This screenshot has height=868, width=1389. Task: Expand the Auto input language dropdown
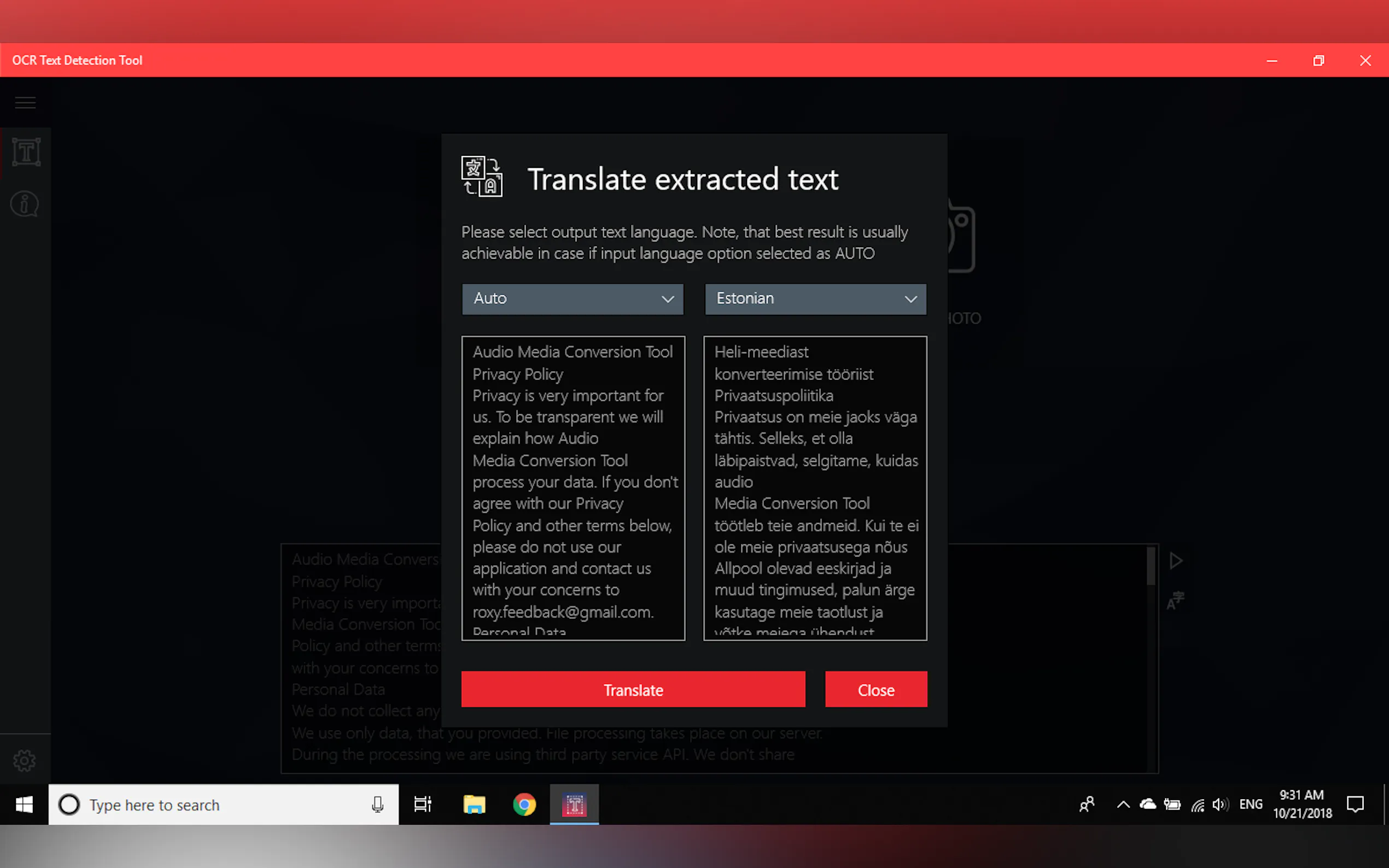tap(573, 299)
